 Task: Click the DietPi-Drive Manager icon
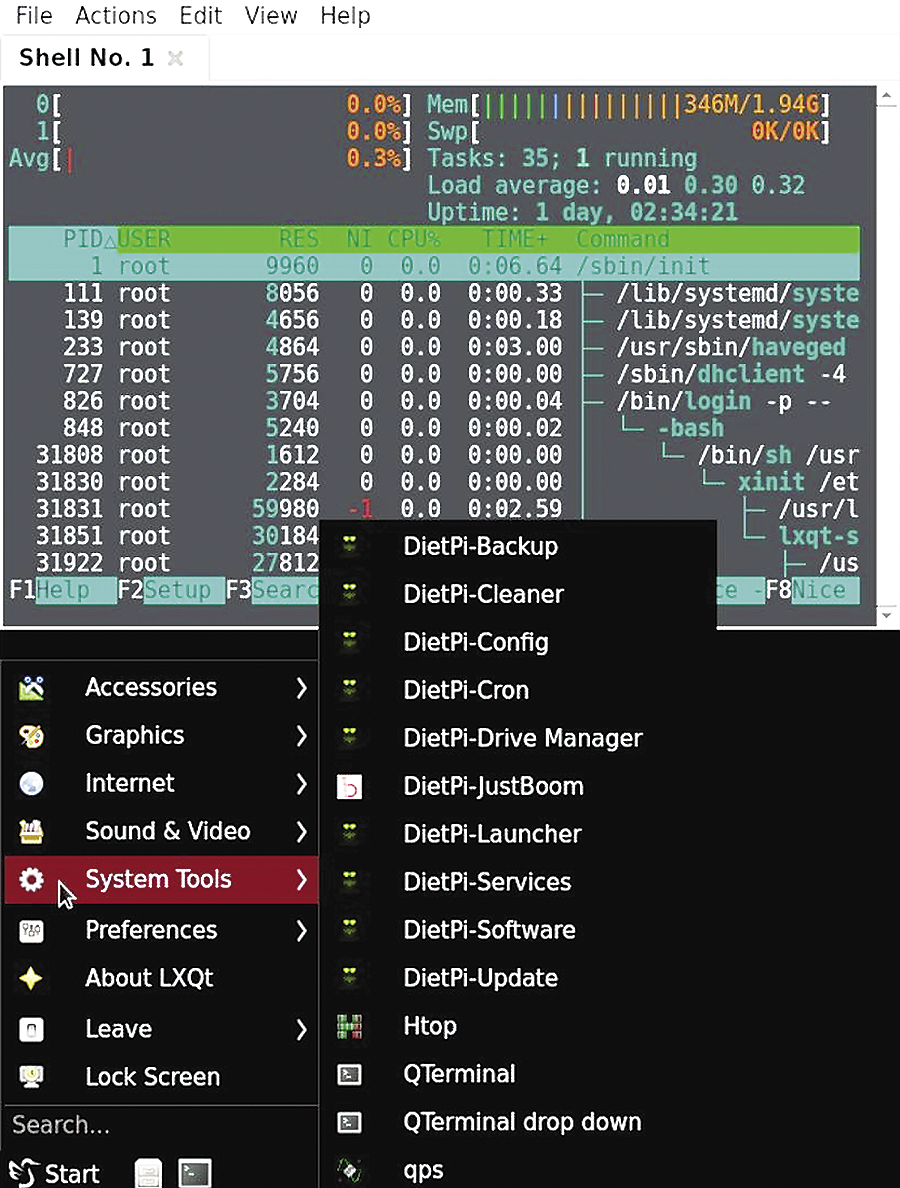(x=349, y=737)
